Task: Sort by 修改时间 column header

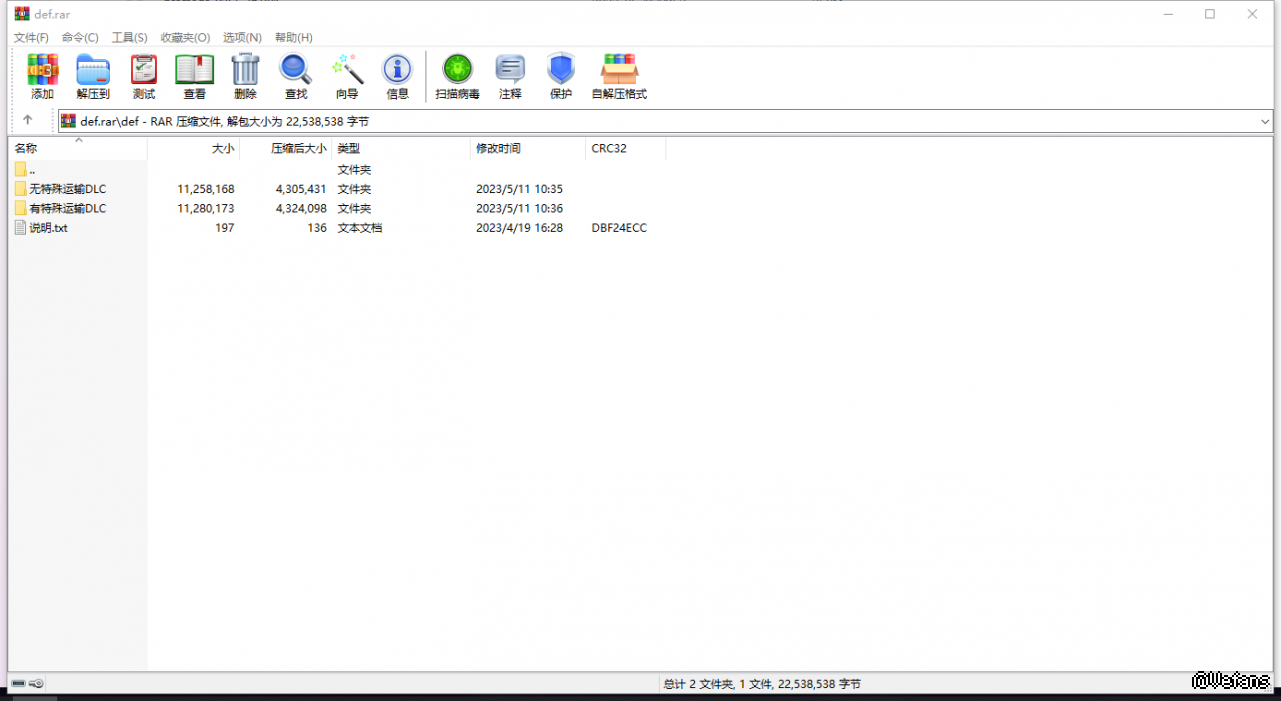Action: 528,148
